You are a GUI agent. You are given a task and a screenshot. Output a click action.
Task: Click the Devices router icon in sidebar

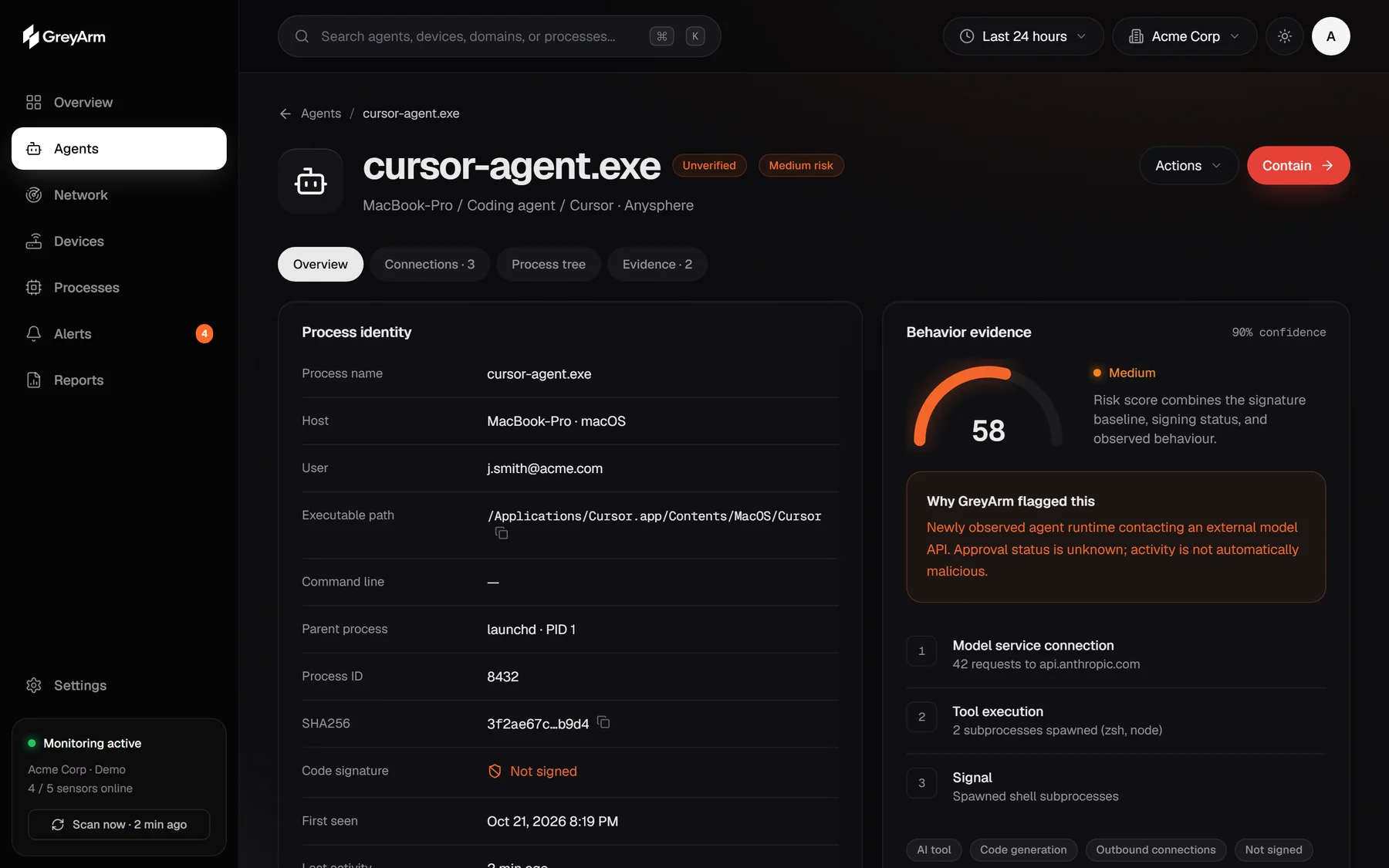point(33,241)
